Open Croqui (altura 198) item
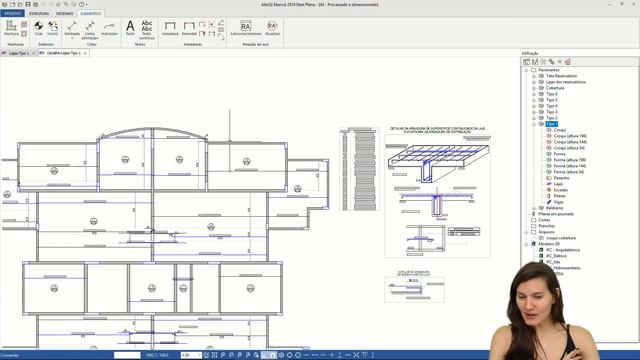The width and height of the screenshot is (640, 360). 570,136
